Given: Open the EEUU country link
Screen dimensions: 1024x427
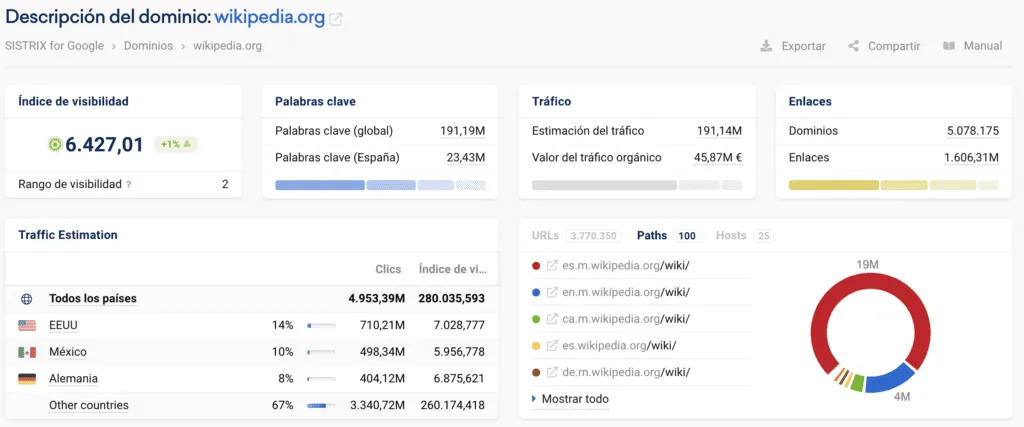Looking at the screenshot, I should [63, 325].
